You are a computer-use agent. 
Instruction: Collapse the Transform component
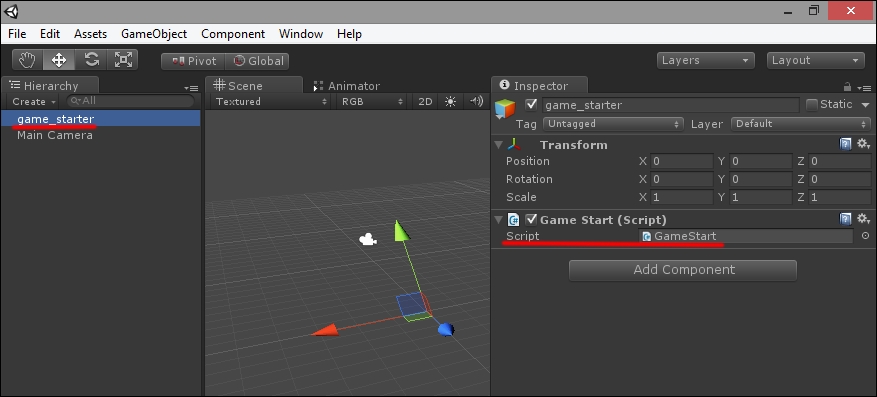tap(498, 145)
